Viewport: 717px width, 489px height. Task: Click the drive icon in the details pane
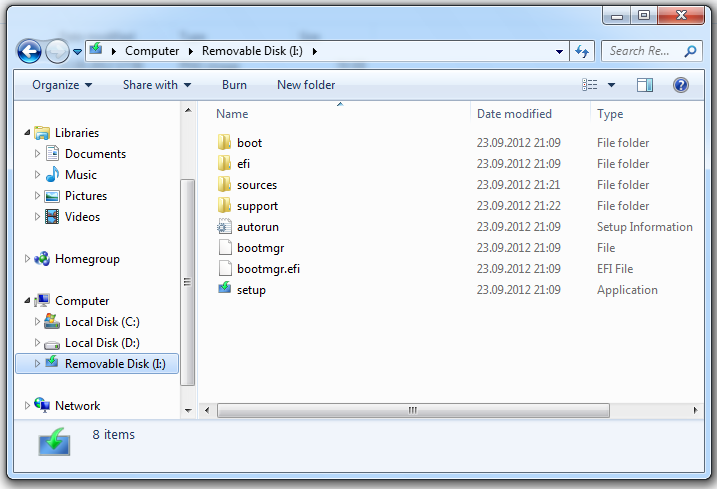tap(54, 442)
